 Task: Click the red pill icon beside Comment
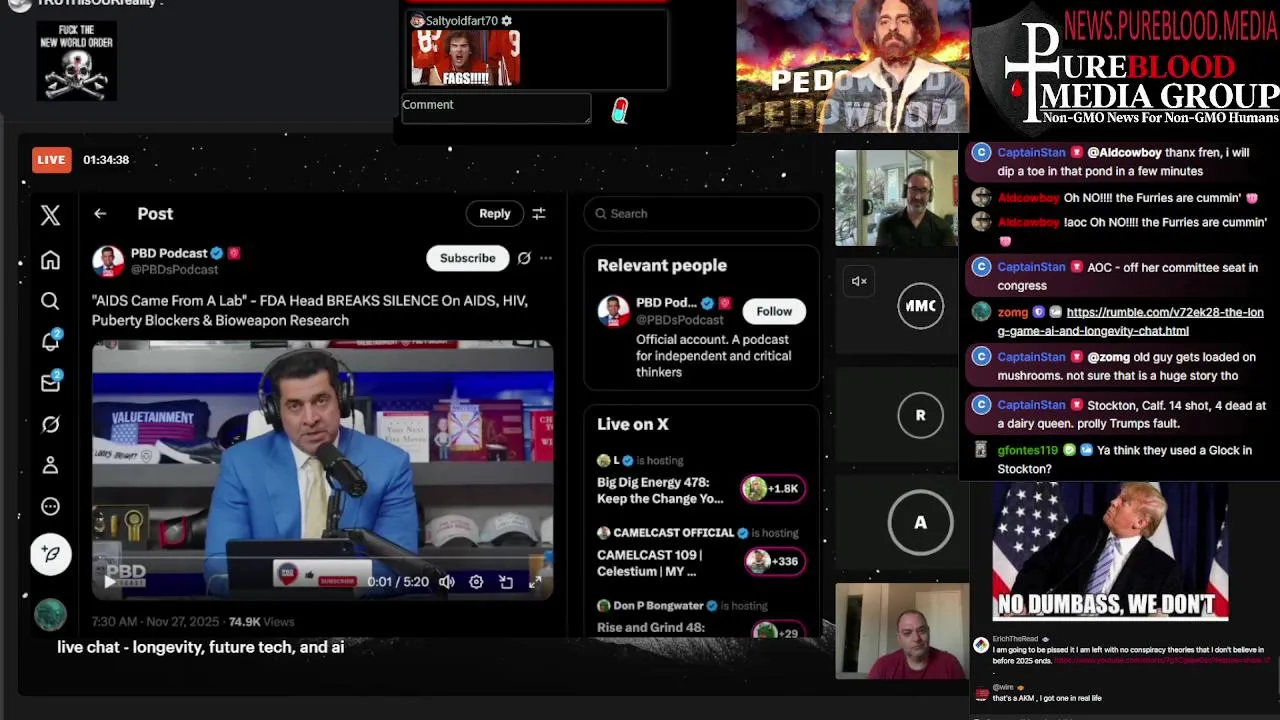[x=620, y=110]
